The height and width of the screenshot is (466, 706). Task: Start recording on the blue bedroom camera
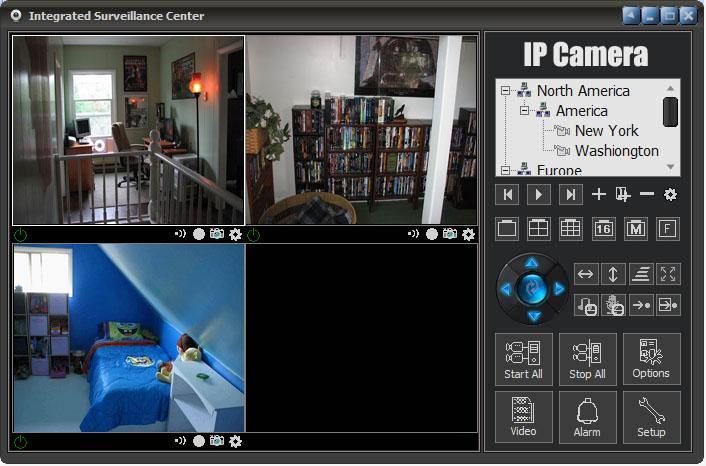click(199, 441)
